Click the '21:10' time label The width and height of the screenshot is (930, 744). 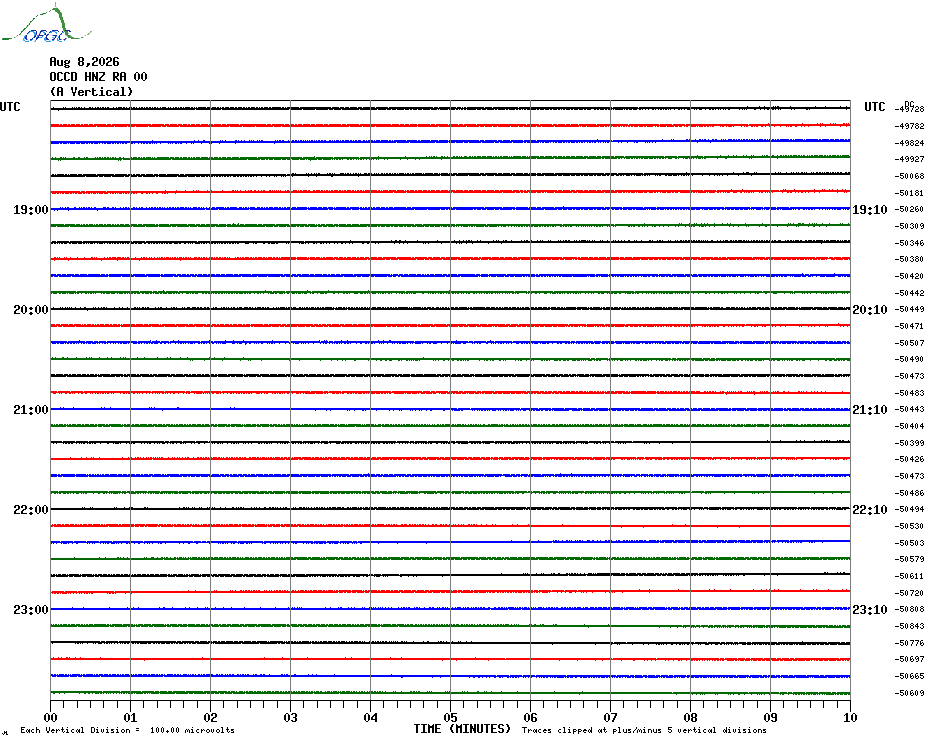pos(870,410)
